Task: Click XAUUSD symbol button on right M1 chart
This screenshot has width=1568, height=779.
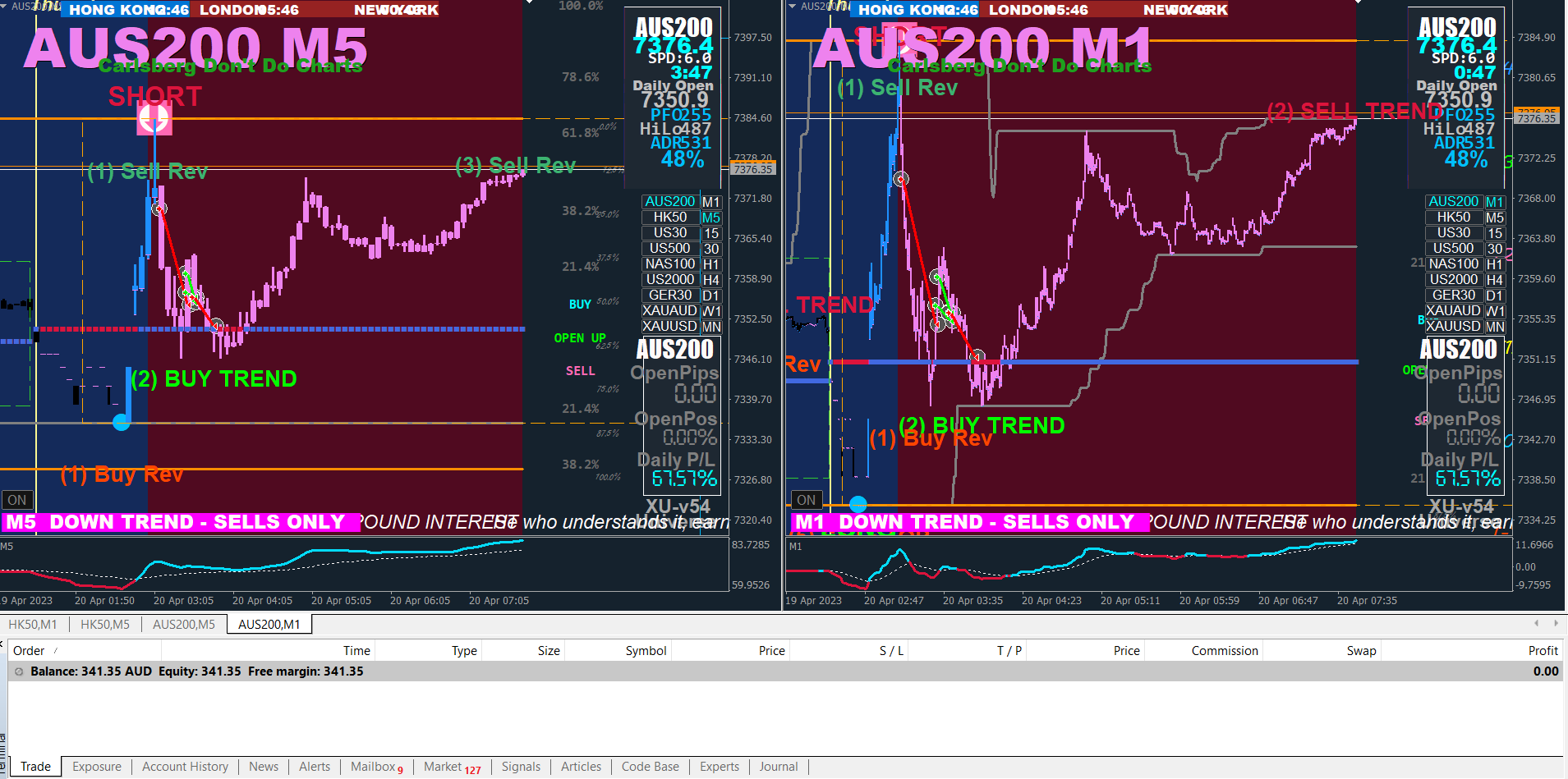Action: [1454, 327]
